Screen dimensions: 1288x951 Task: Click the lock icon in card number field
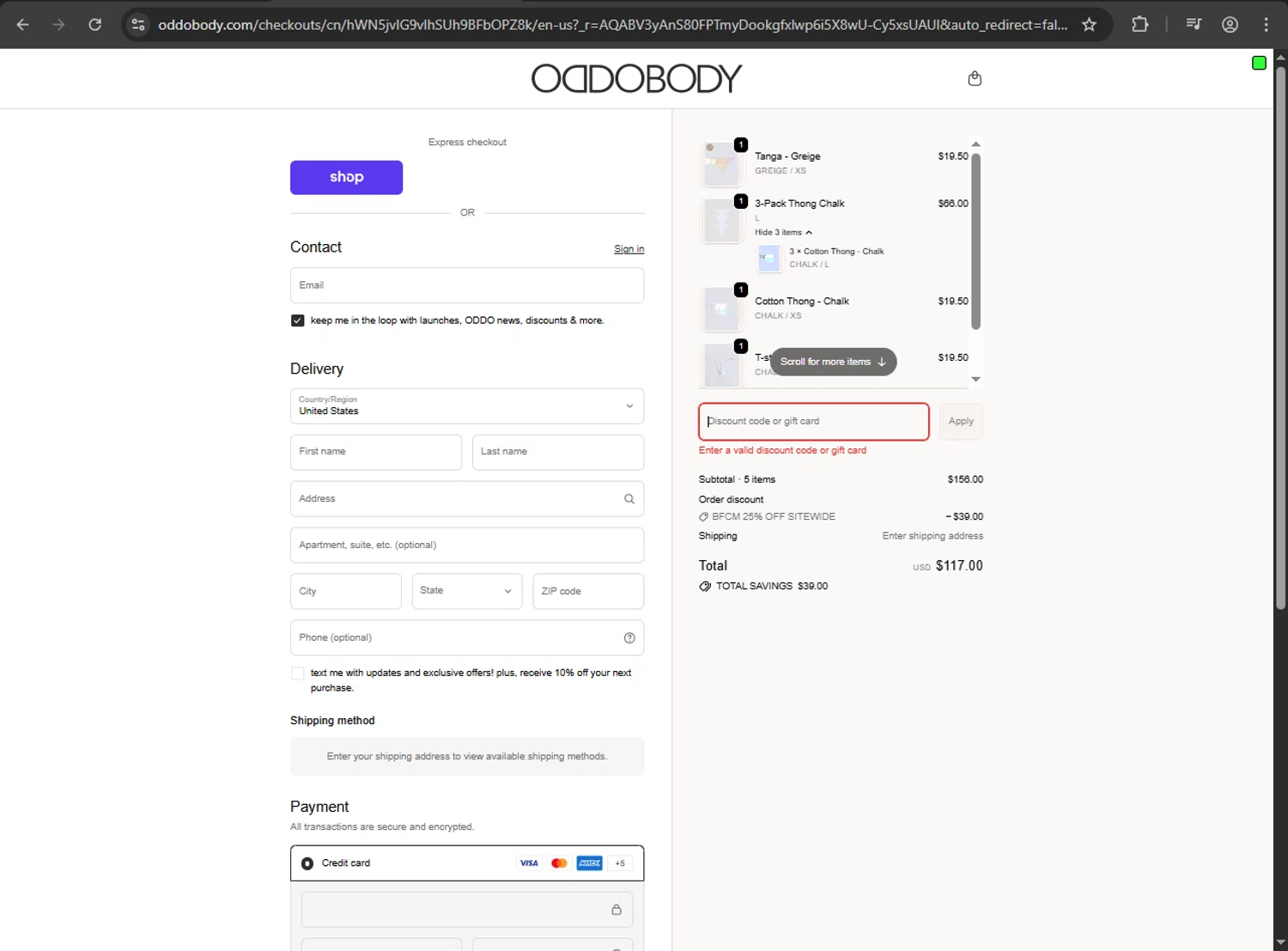coord(617,910)
